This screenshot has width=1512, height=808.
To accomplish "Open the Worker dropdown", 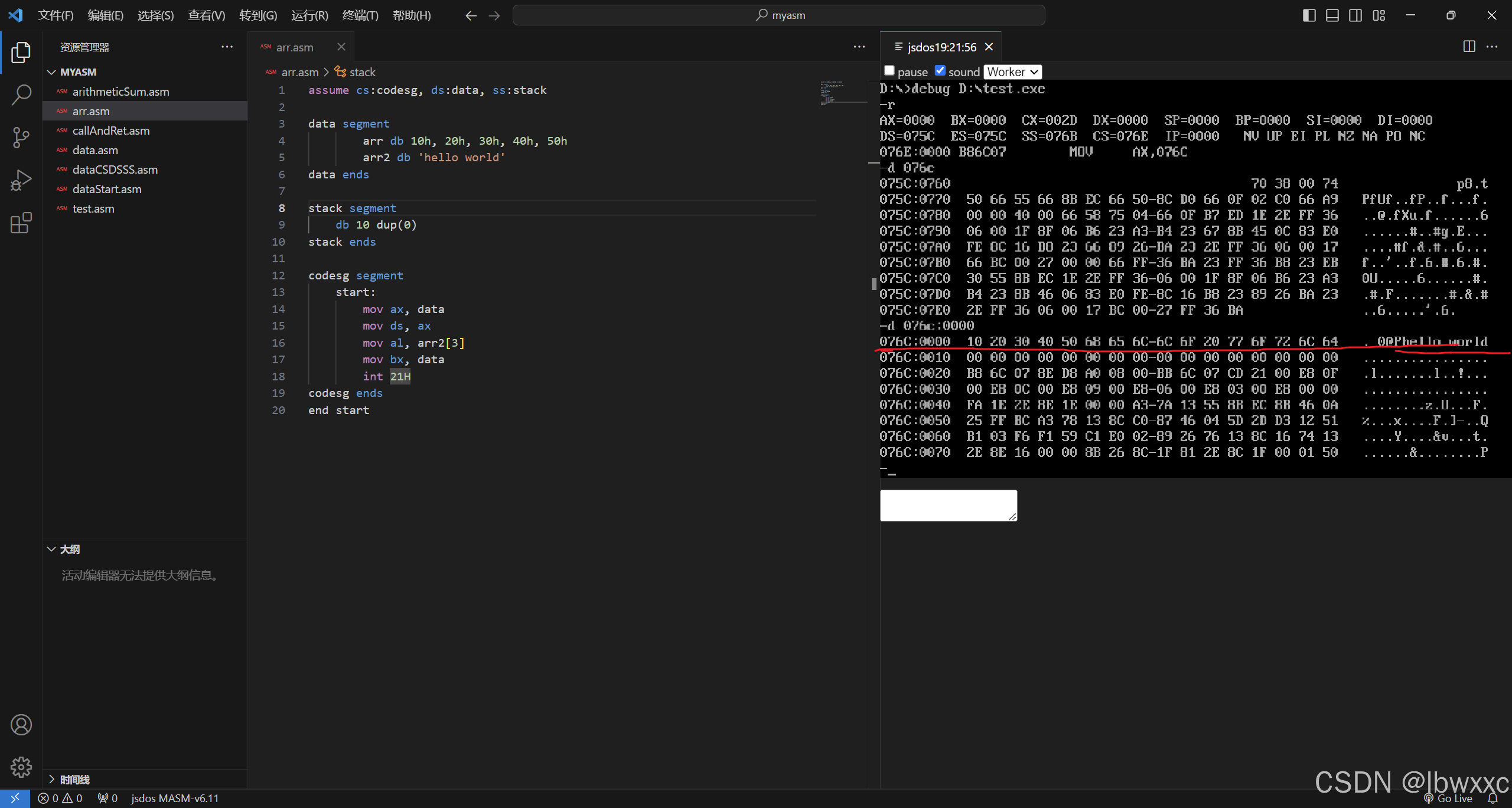I will coord(1012,72).
